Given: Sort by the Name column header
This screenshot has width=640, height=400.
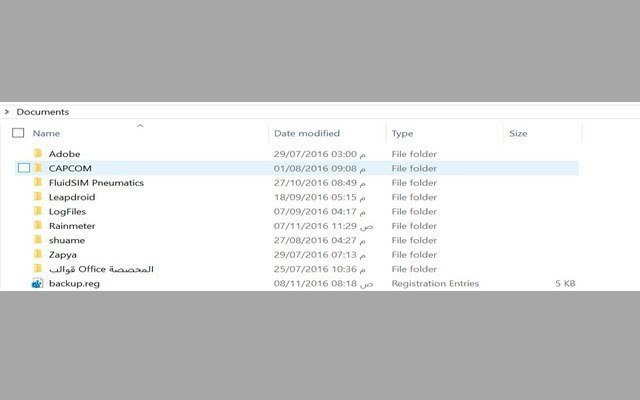Looking at the screenshot, I should [46, 133].
